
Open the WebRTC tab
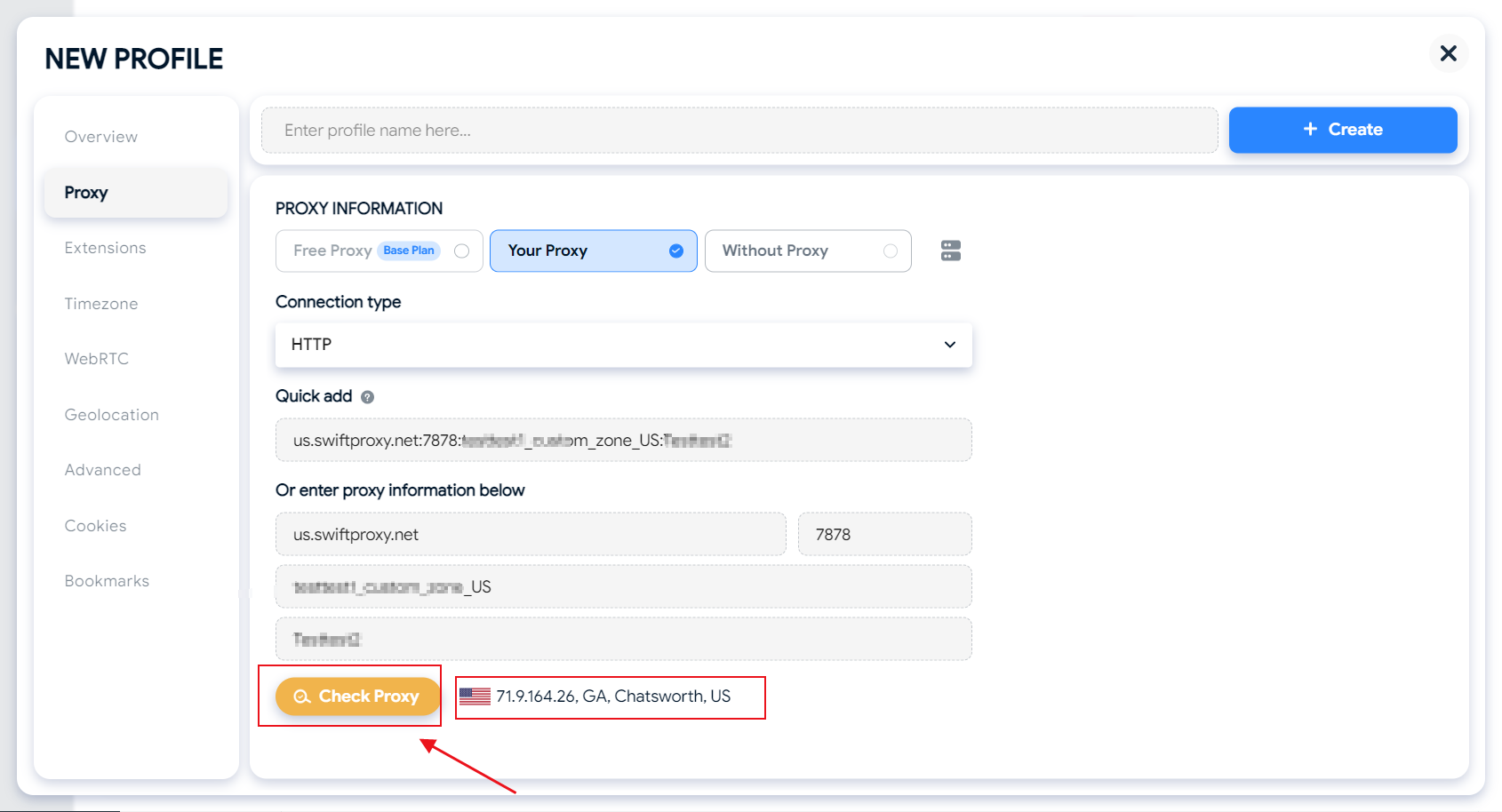[x=97, y=359]
